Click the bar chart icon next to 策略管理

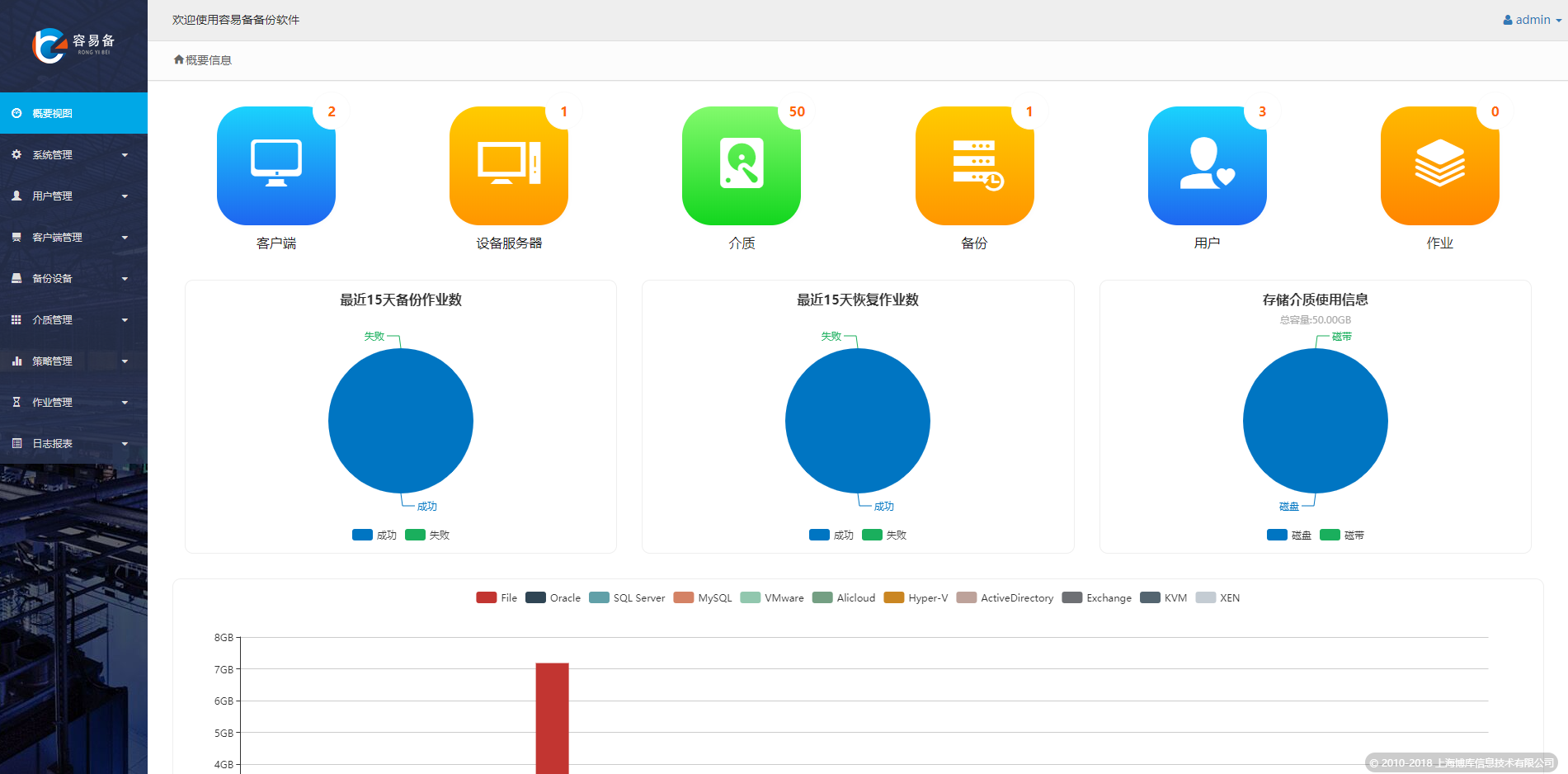tap(16, 361)
